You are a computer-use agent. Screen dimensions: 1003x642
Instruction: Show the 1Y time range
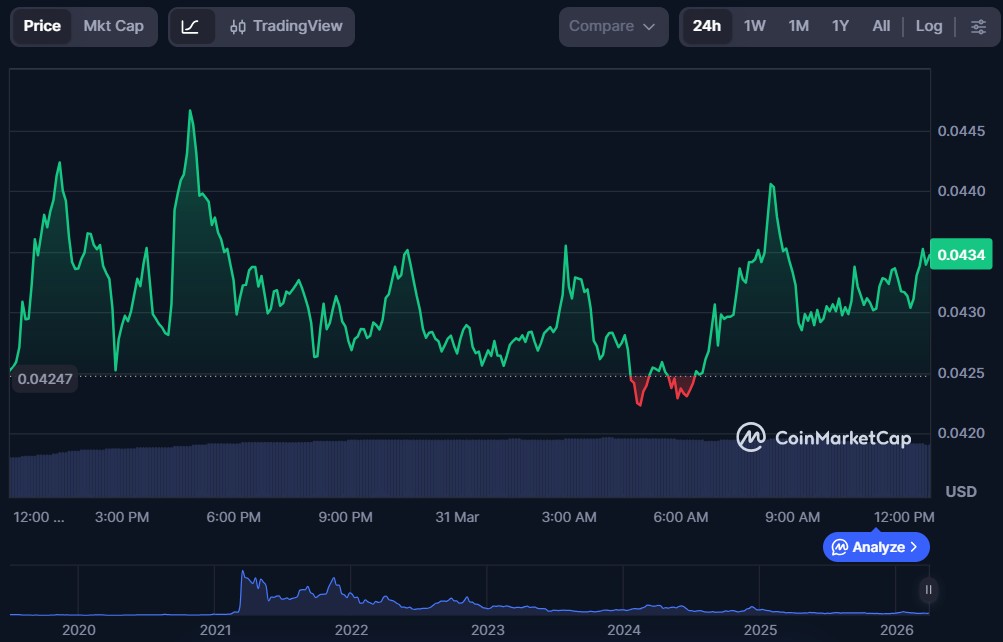840,26
